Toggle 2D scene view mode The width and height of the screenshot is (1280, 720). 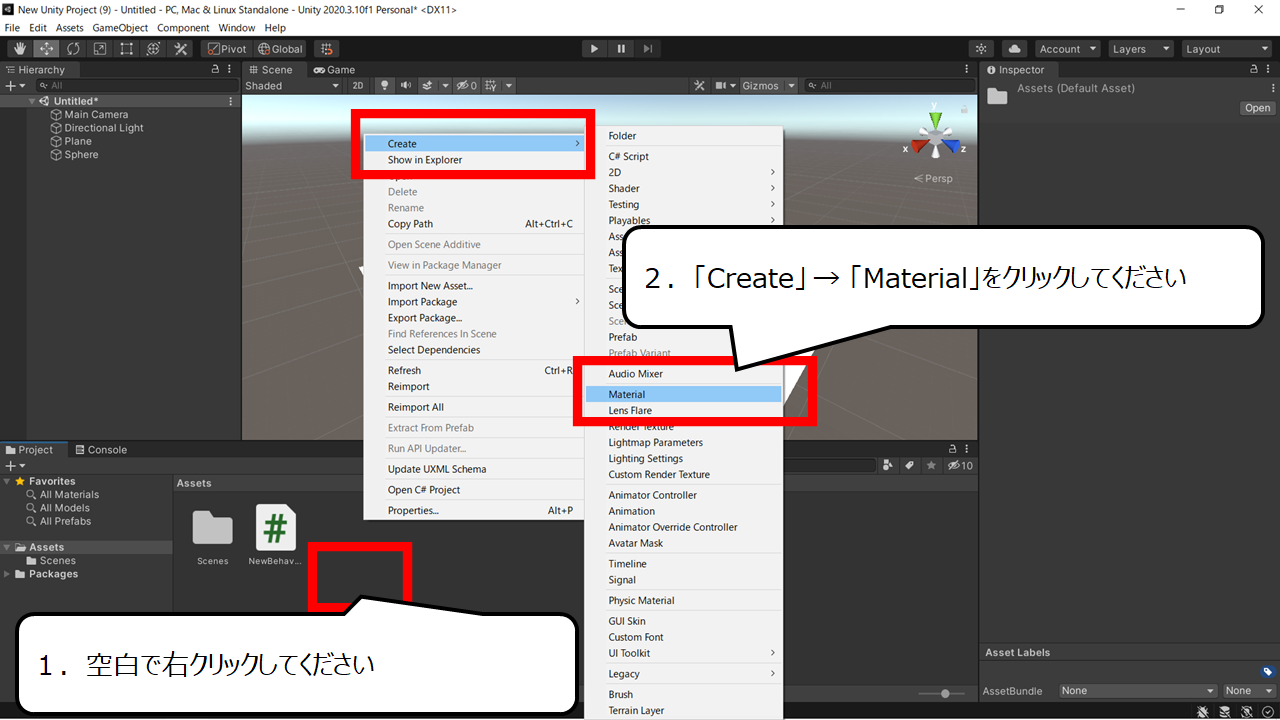pos(358,86)
